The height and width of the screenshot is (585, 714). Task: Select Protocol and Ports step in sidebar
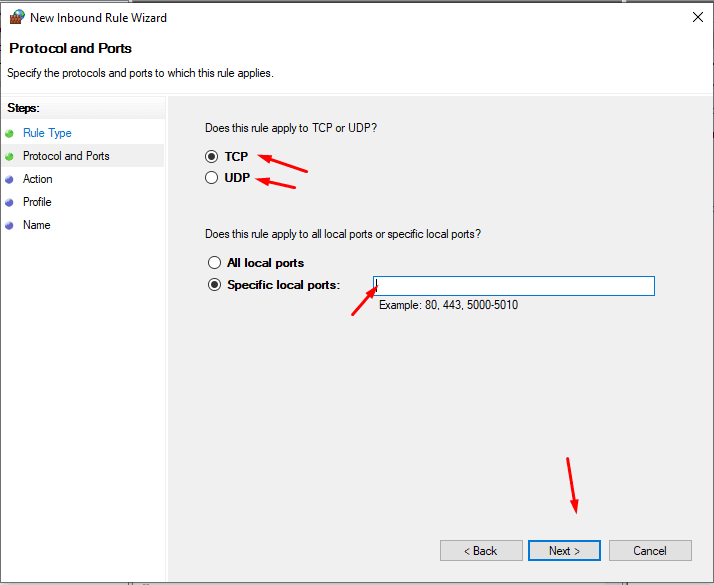[66, 156]
